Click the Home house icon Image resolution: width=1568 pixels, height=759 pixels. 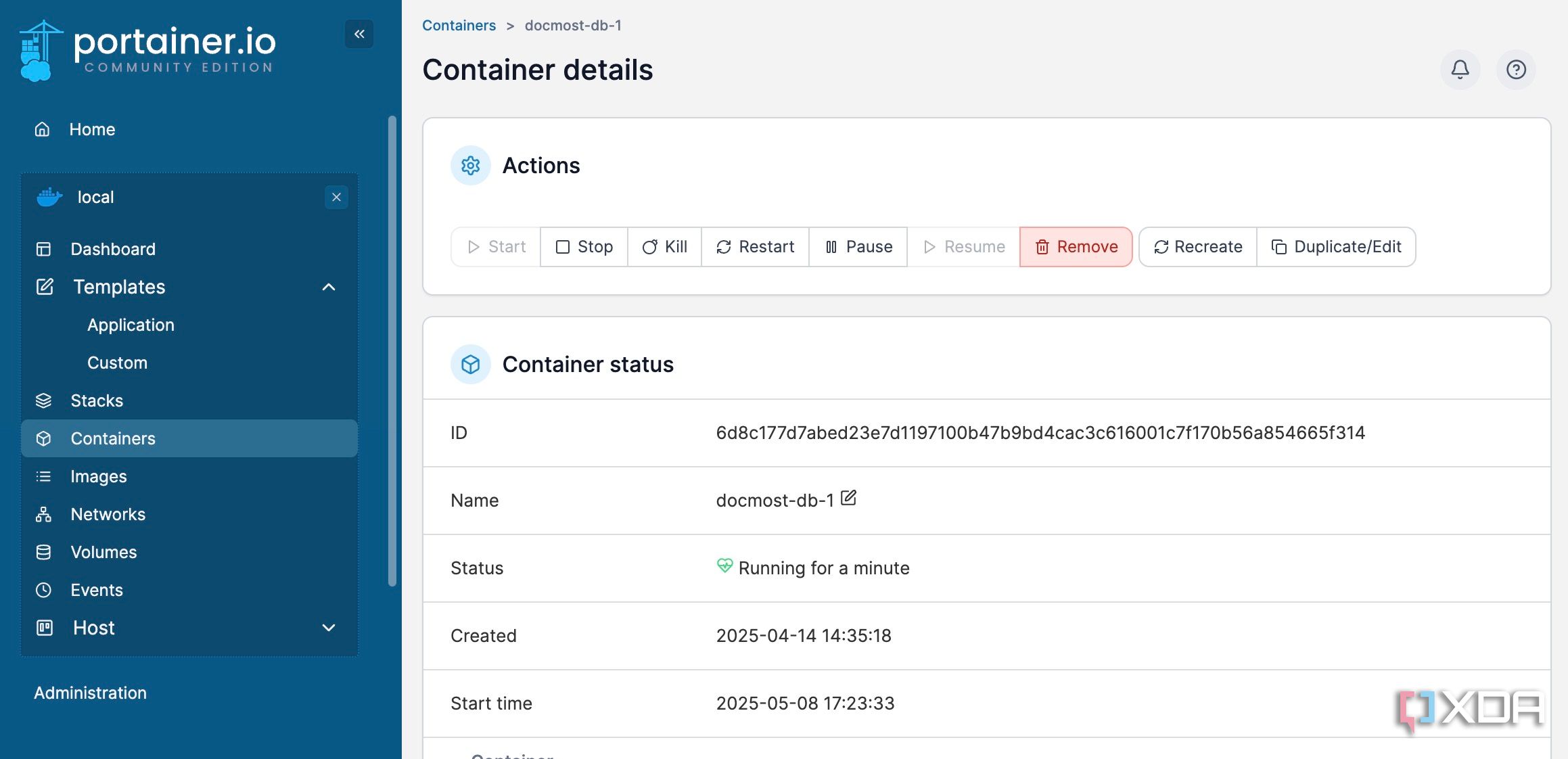click(x=43, y=129)
